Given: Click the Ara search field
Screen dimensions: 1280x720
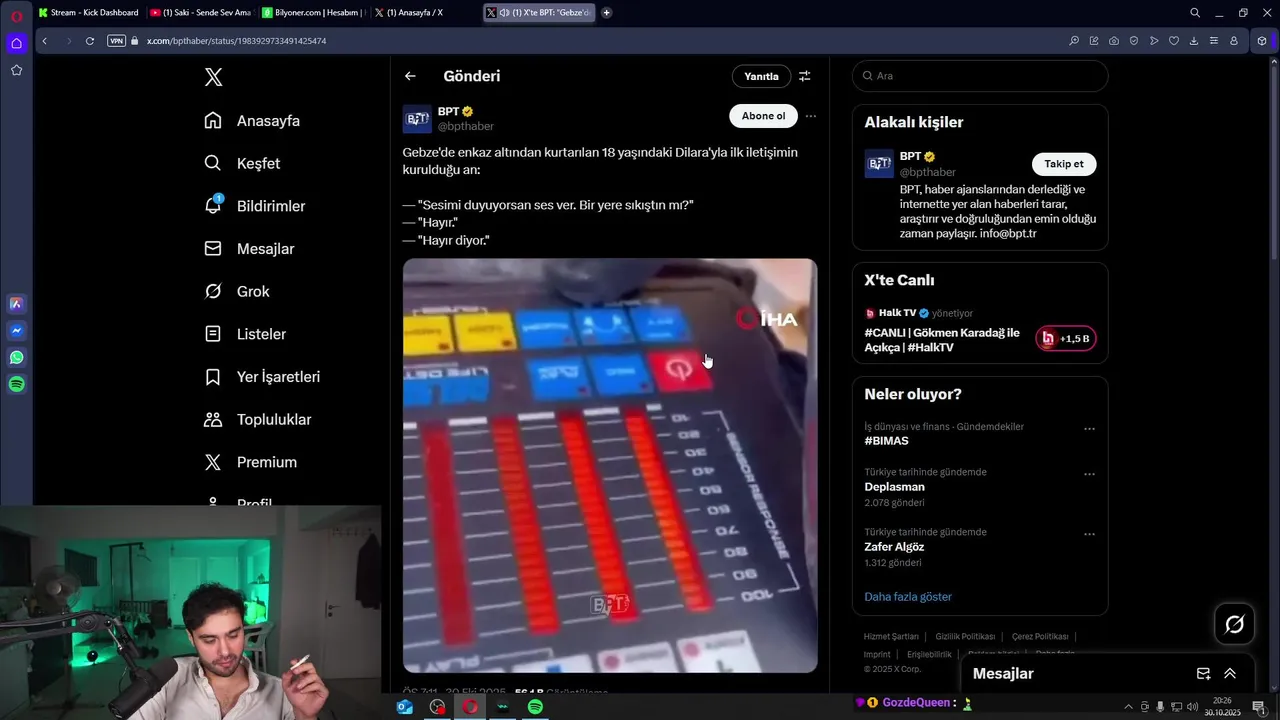Looking at the screenshot, I should [980, 76].
